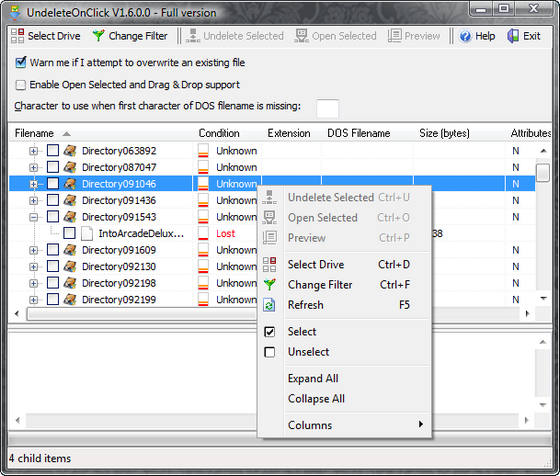Click the Exit door icon
Image resolution: width=560 pixels, height=476 pixels.
pyautogui.click(x=513, y=36)
